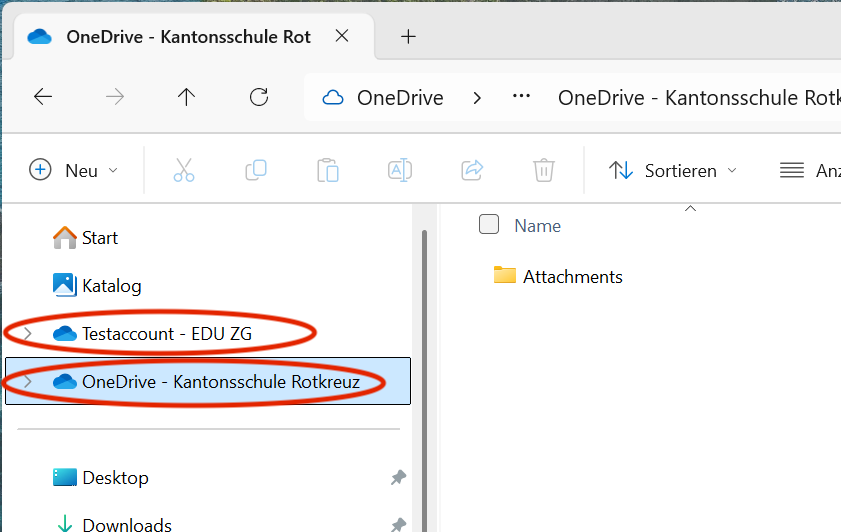Open a new tab with plus
This screenshot has width=841, height=532.
click(408, 36)
